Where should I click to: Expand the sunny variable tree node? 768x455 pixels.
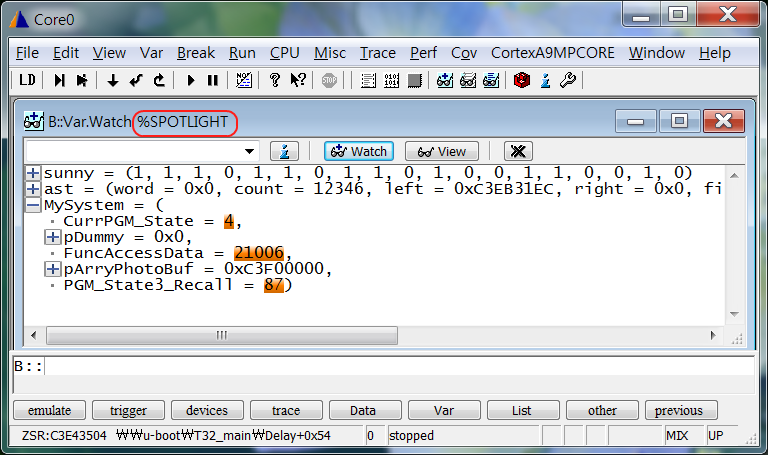[34, 173]
